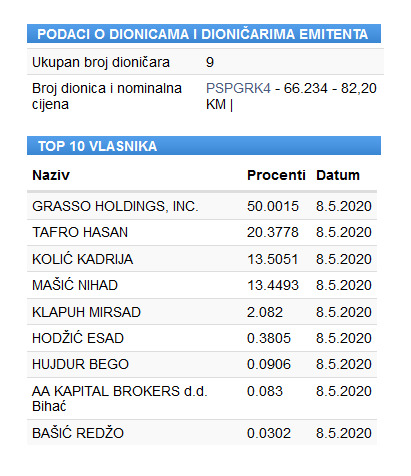This screenshot has width=411, height=476.
Task: Select the KOLIĆ KADRIJA row
Action: point(202,259)
